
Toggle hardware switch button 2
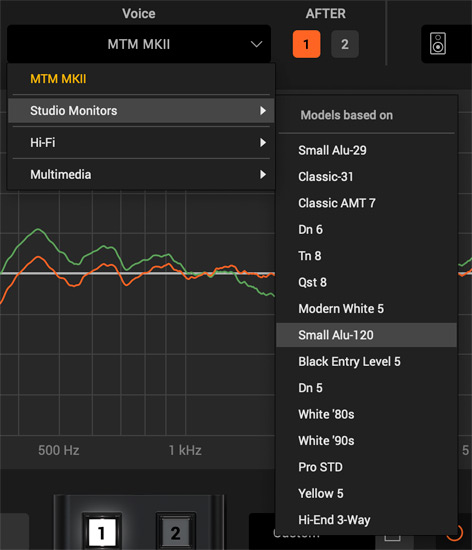[x=175, y=533]
